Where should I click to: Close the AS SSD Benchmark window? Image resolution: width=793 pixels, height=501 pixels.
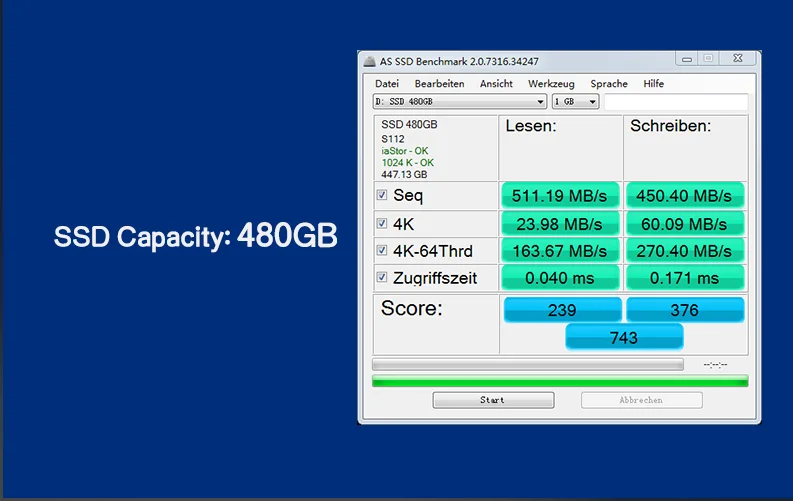pos(738,59)
